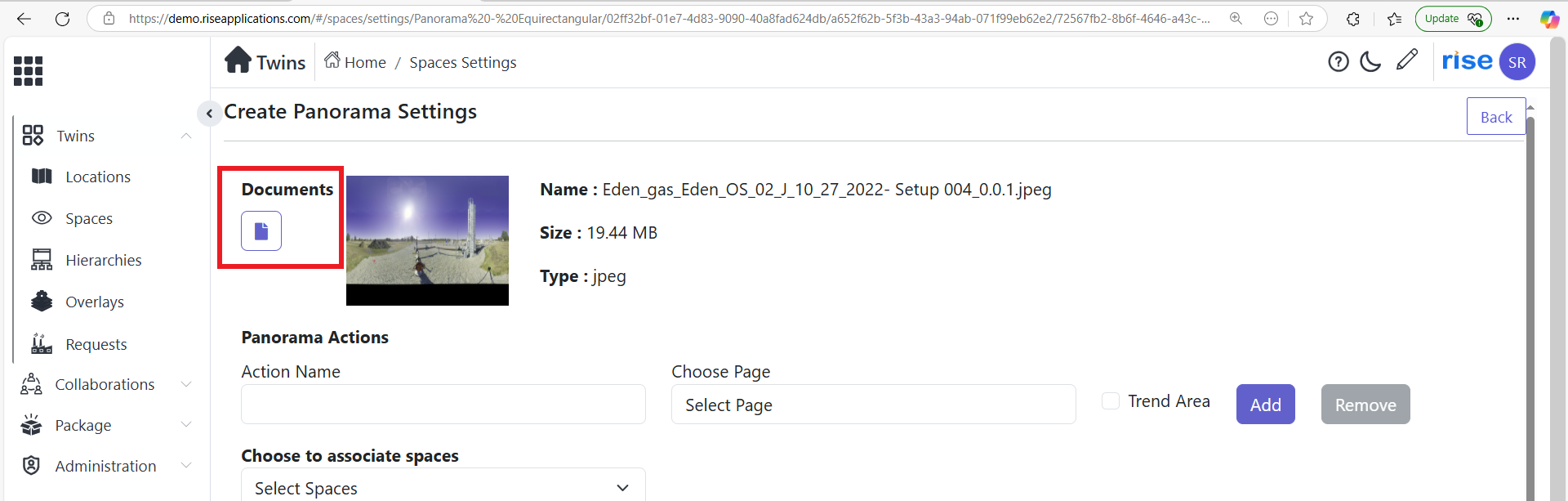Open the app launcher grid icon

[29, 71]
